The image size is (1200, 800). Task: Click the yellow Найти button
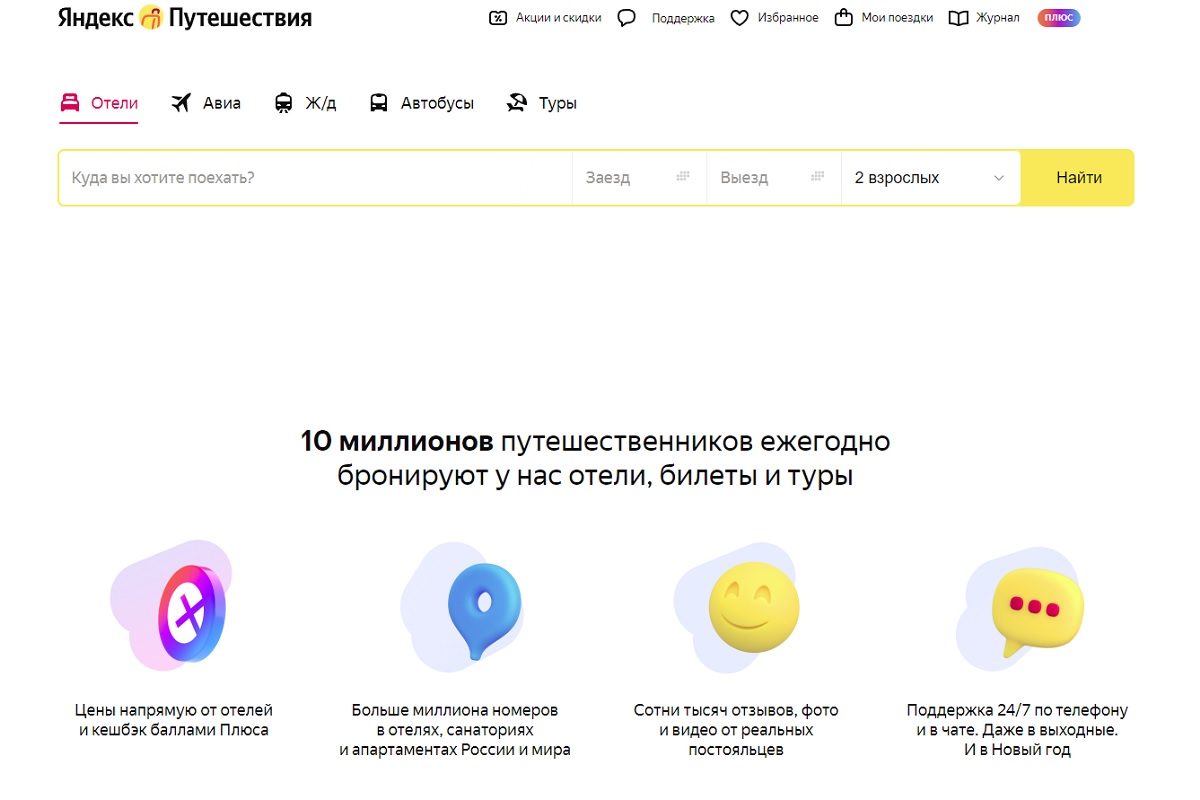coord(1078,178)
